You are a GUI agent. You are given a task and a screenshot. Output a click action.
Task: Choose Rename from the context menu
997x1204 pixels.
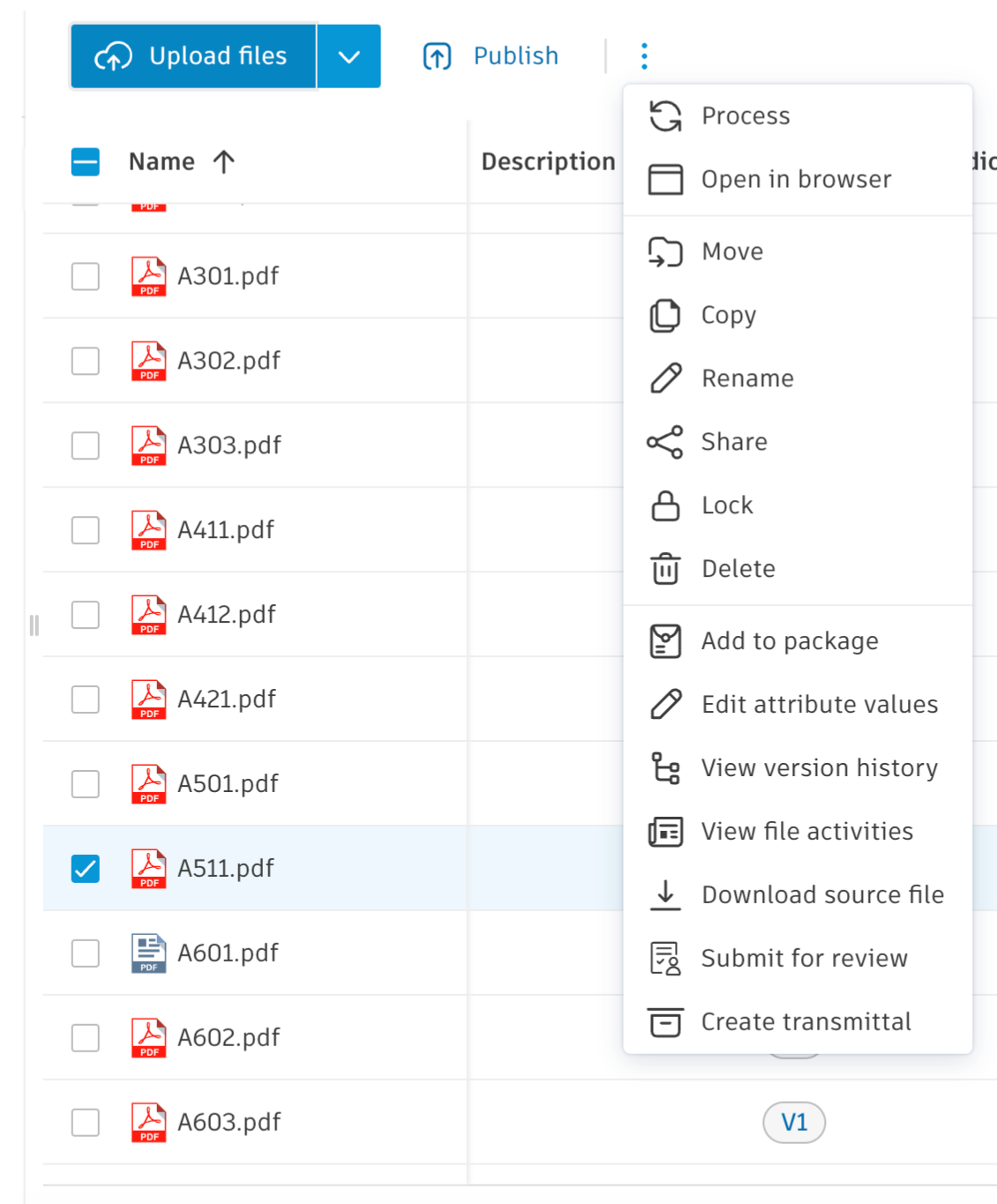[747, 378]
